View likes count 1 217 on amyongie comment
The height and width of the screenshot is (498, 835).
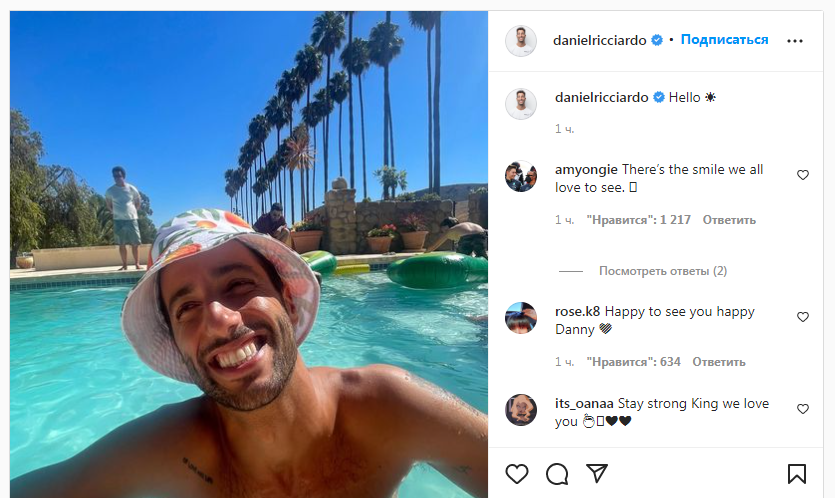pos(638,220)
